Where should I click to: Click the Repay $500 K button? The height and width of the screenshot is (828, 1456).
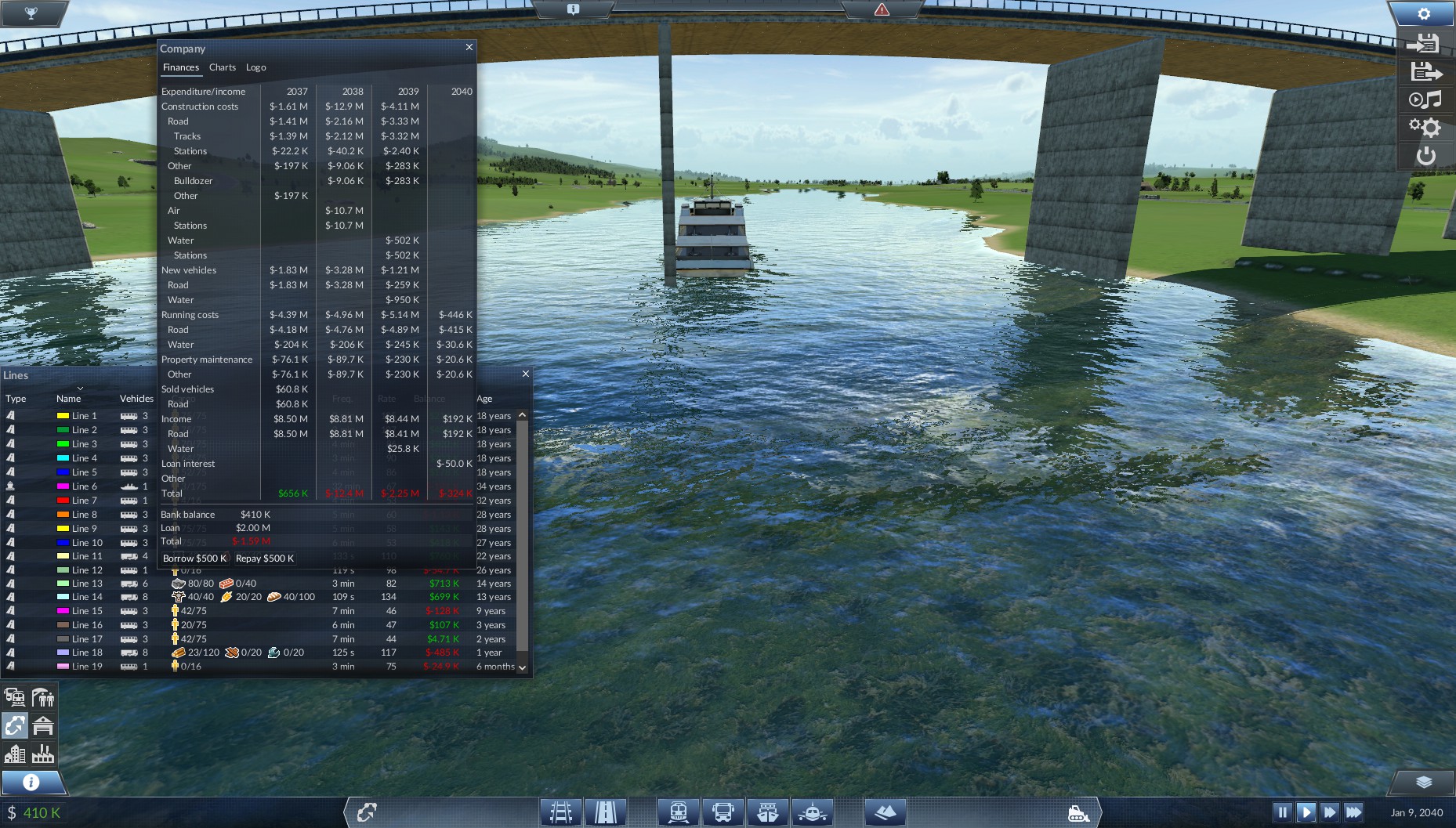point(265,559)
